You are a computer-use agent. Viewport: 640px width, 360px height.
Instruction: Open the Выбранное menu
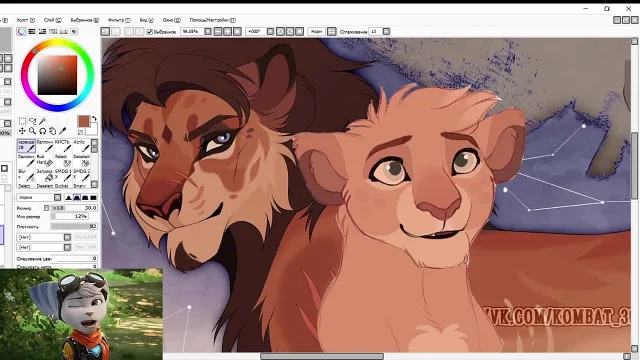(x=84, y=20)
